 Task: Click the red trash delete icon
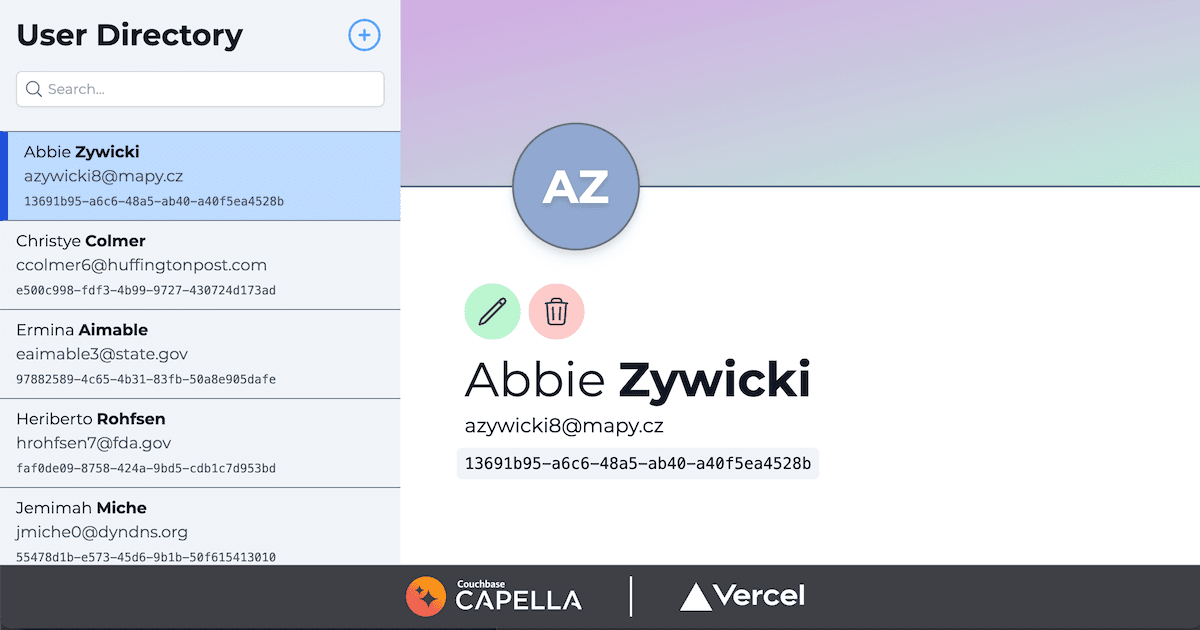(x=556, y=312)
